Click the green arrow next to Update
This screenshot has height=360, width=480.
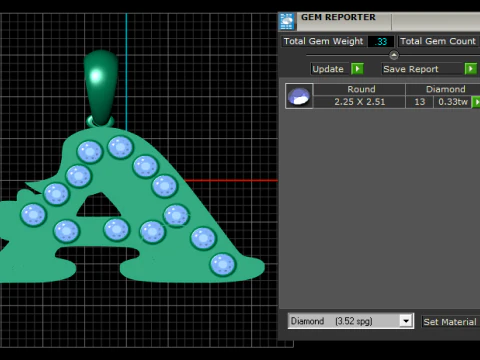[x=357, y=69]
